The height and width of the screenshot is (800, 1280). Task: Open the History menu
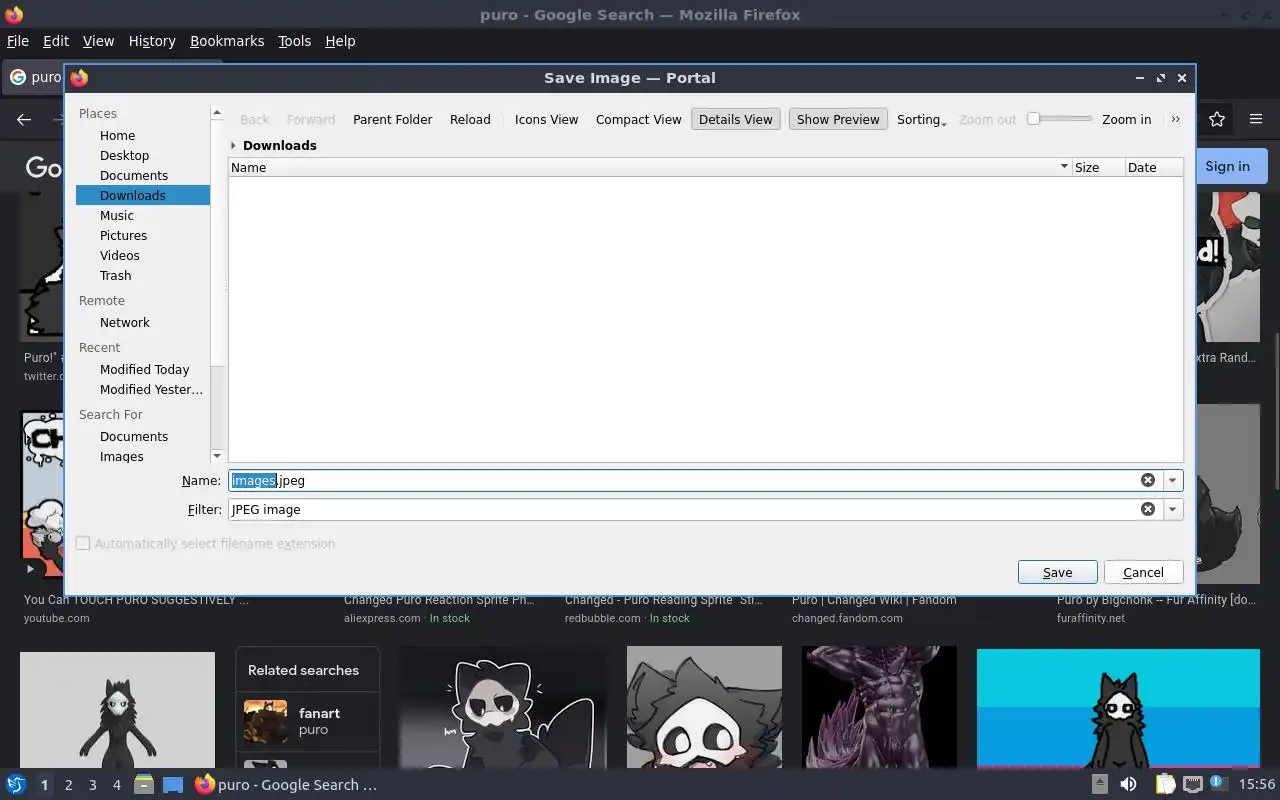152,41
